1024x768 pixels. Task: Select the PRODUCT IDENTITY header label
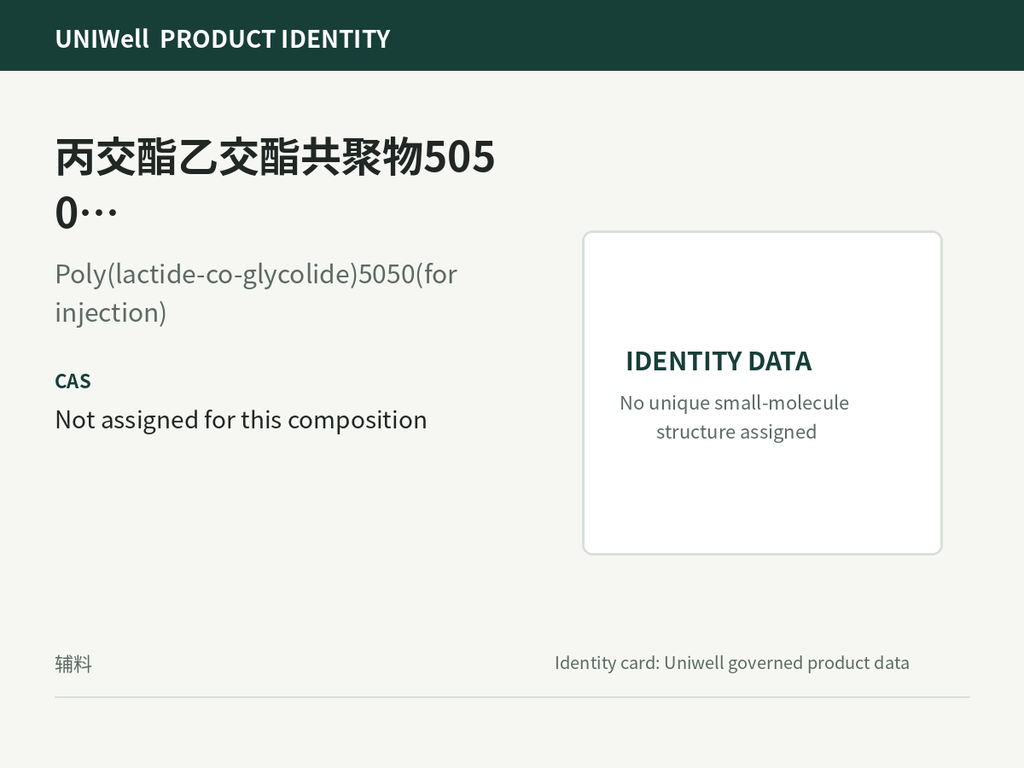[x=275, y=39]
